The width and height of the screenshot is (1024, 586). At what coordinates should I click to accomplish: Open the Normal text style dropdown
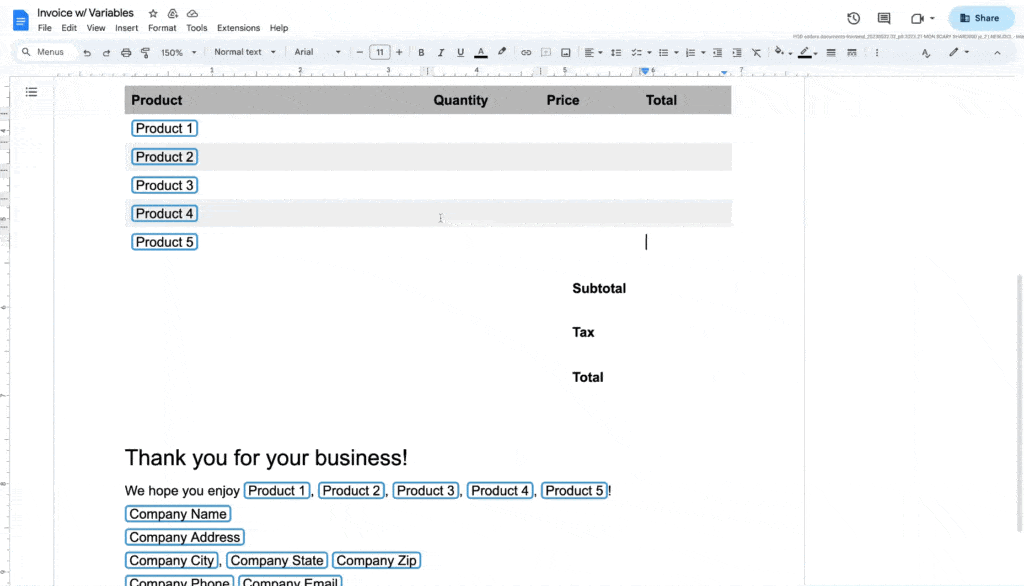245,52
